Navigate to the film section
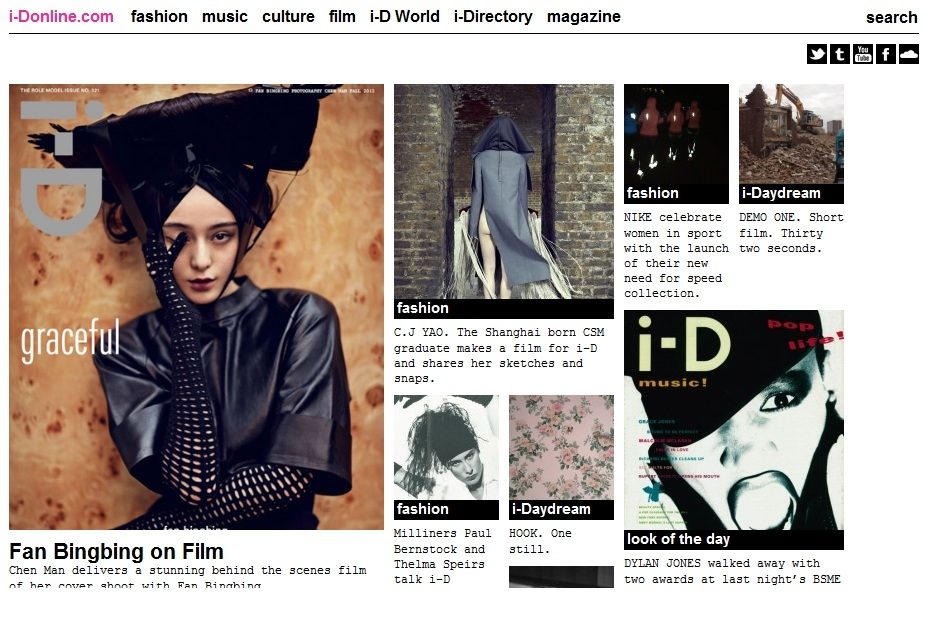Screen dimensions: 931x618 click(342, 16)
